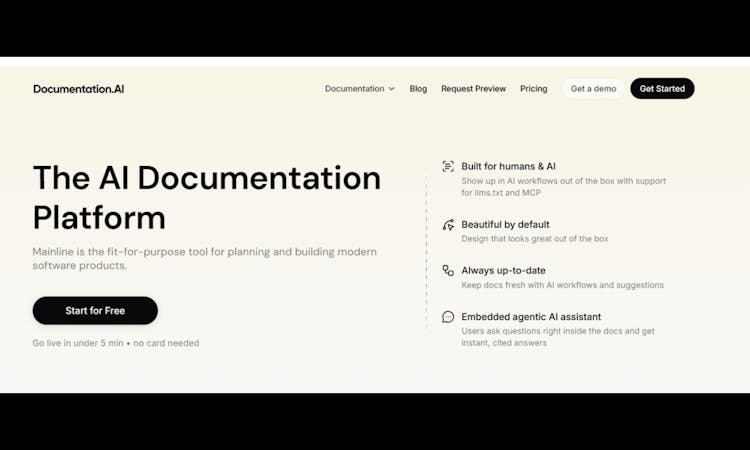This screenshot has width=750, height=450.
Task: Click the Built for humans & AI icon
Action: (x=448, y=166)
